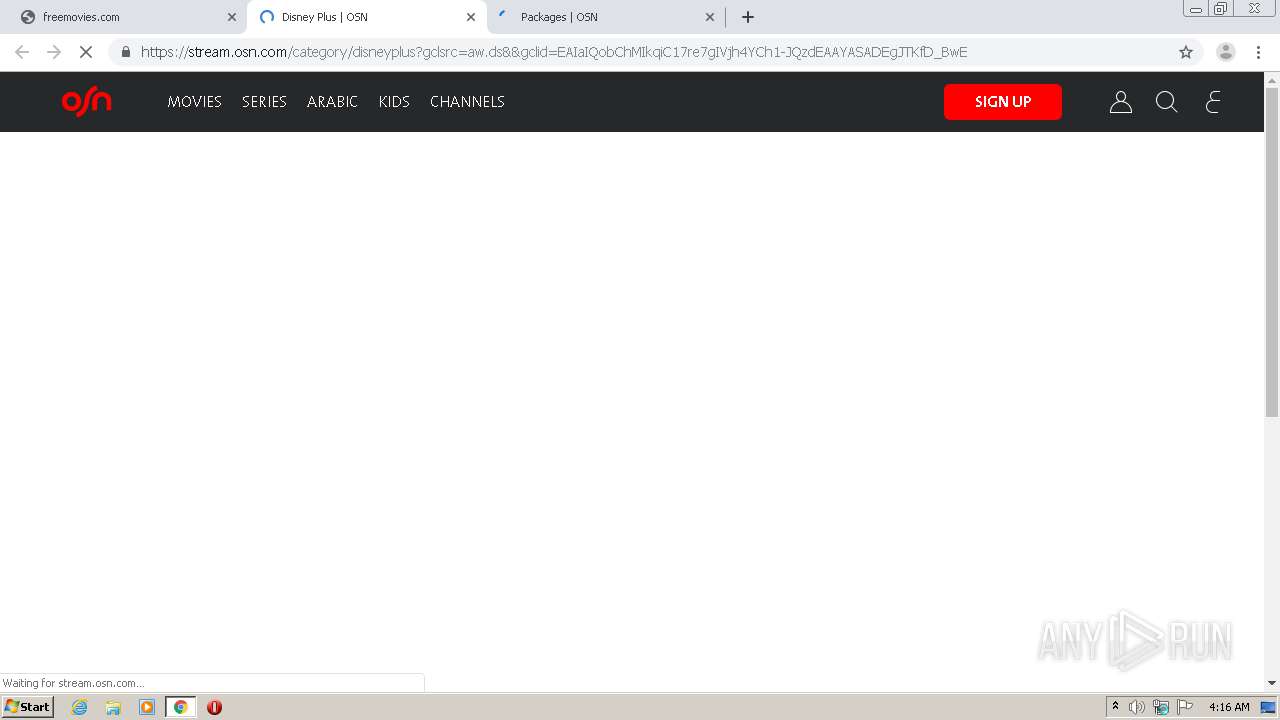Screen dimensions: 1280x720
Task: Close the Disney Plus | OSN tab
Action: coord(471,17)
